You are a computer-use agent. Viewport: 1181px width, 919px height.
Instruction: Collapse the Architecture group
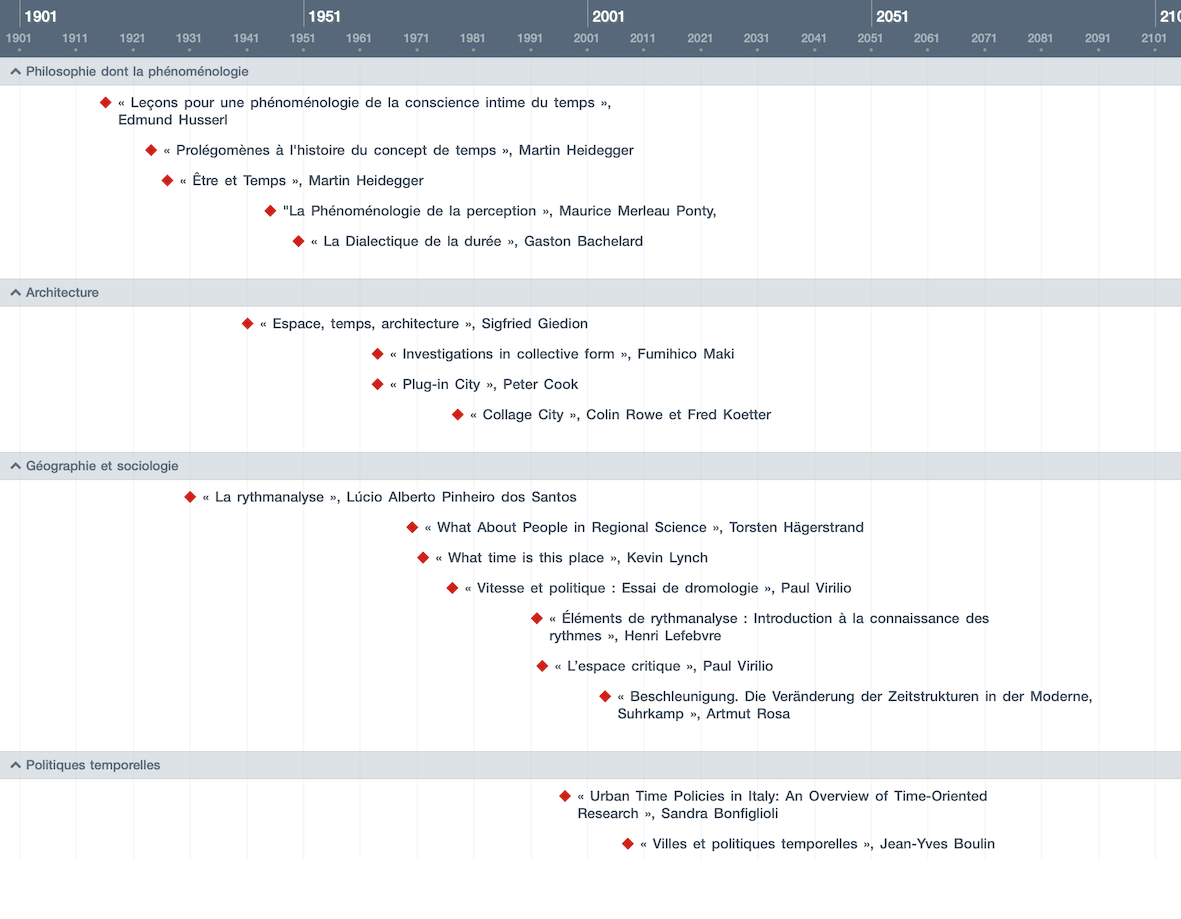15,292
